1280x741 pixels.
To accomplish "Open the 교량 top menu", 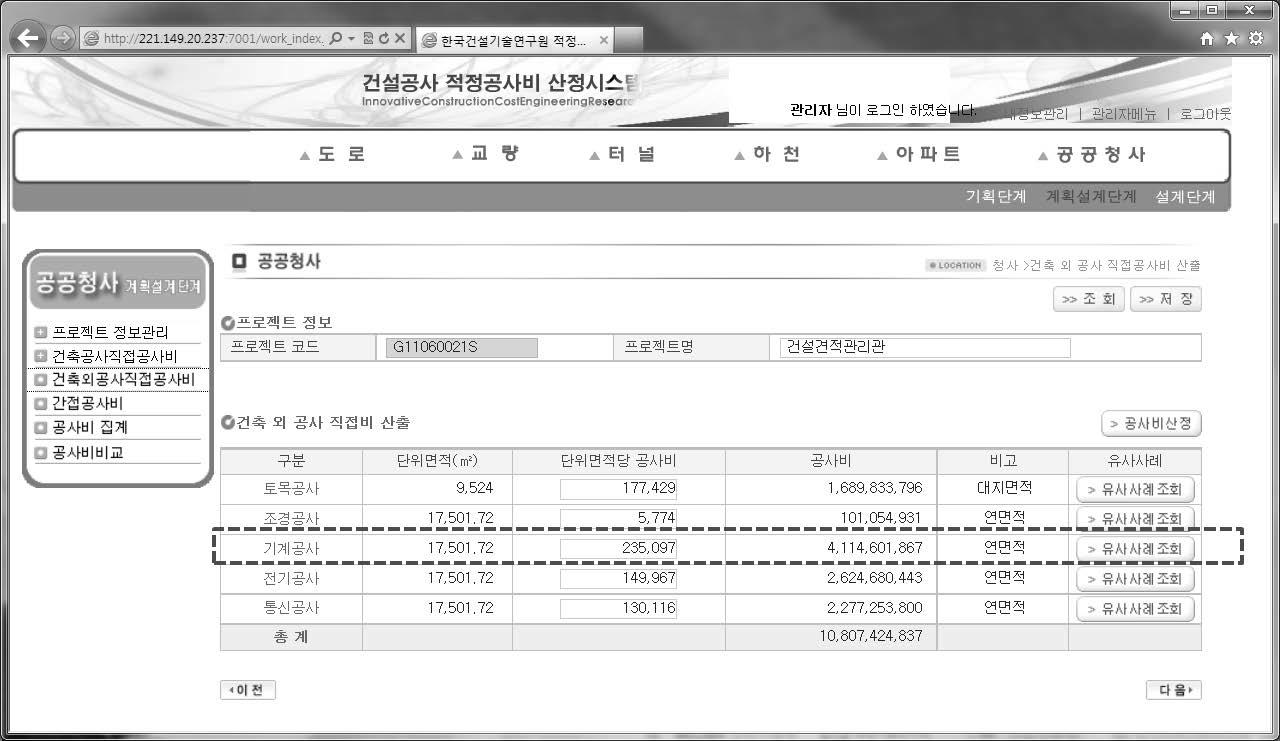I will [x=486, y=155].
